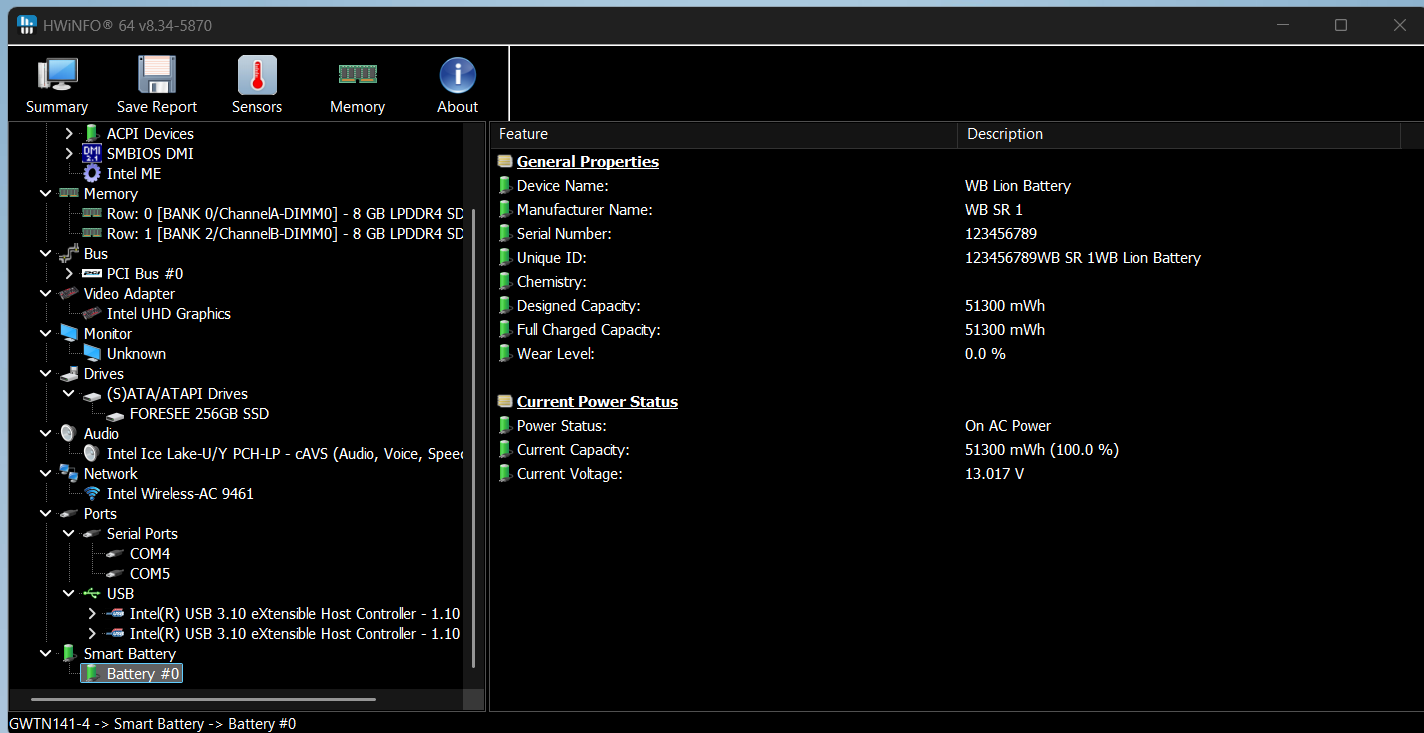Click the Current Voltage battery icon
This screenshot has width=1424, height=733.
point(505,473)
